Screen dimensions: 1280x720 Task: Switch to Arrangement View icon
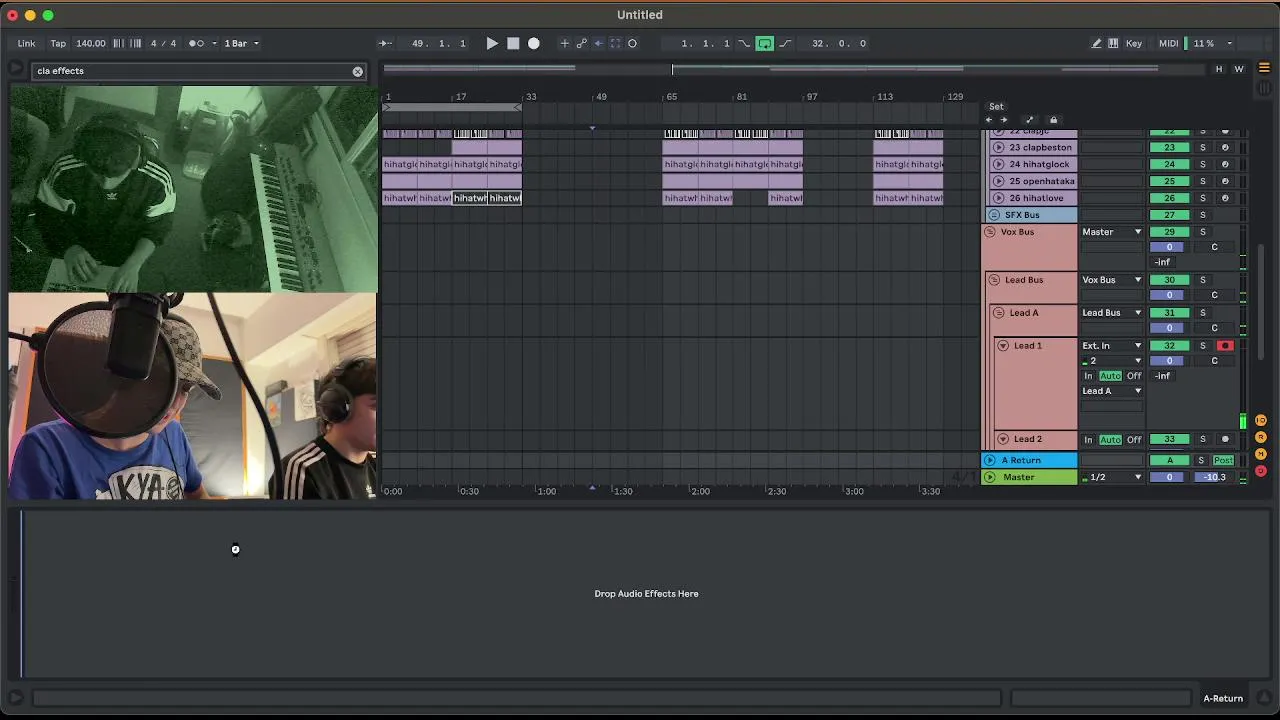(1264, 69)
